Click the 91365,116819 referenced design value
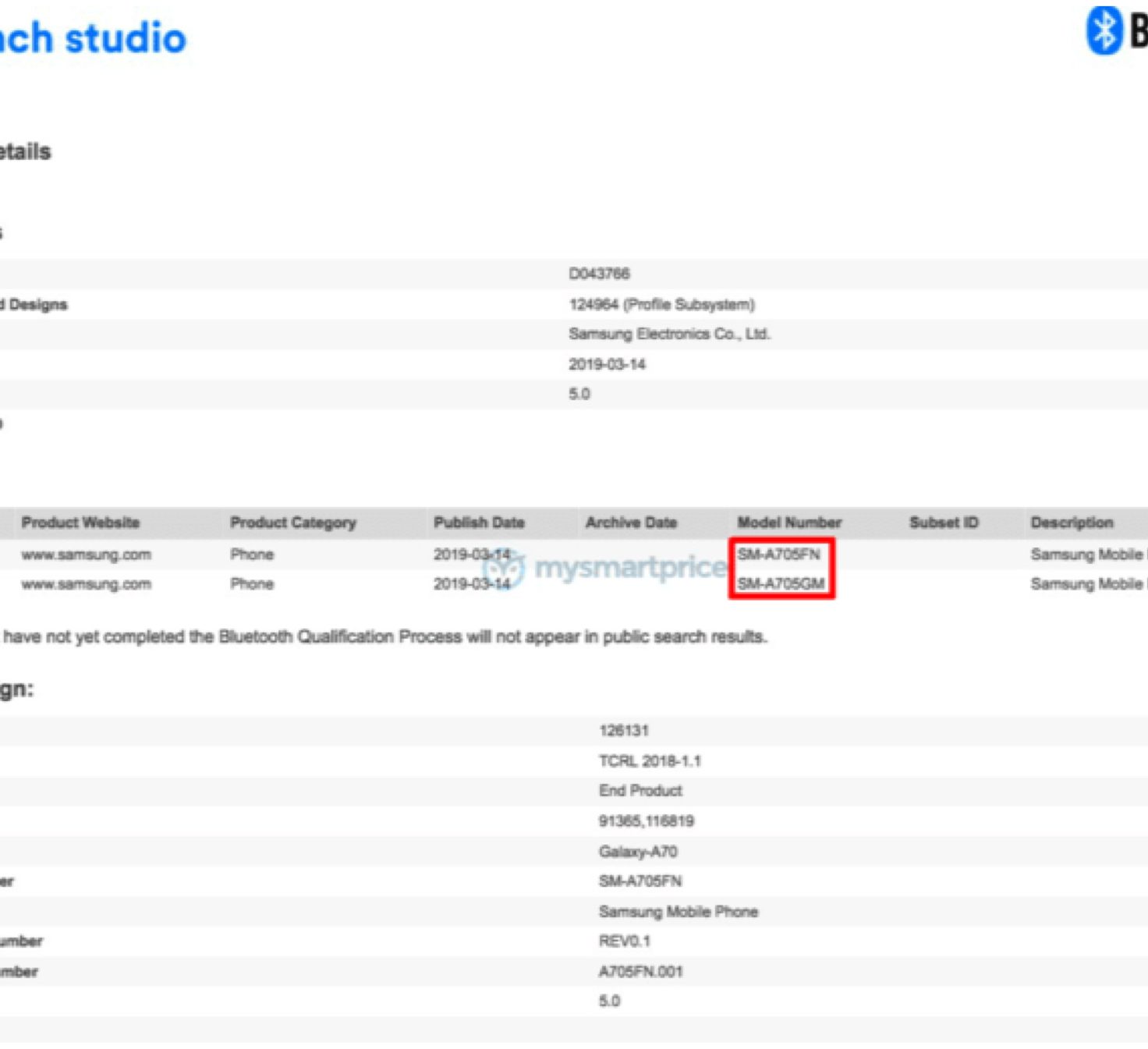The image size is (1148, 1049). 646,821
